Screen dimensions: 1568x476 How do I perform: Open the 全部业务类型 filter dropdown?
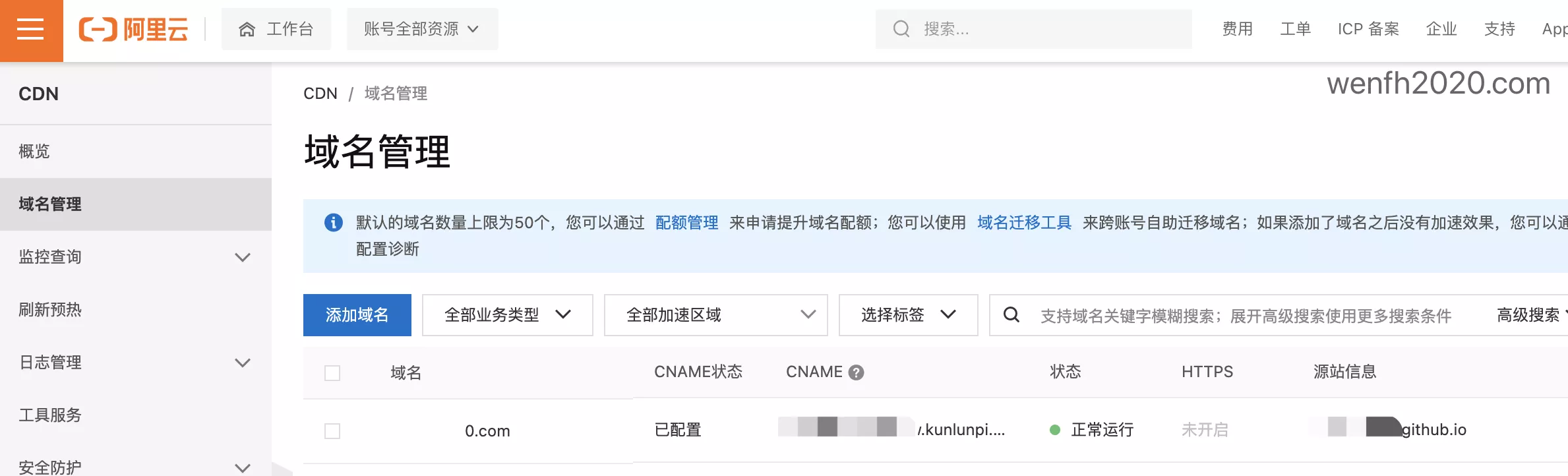pos(507,315)
